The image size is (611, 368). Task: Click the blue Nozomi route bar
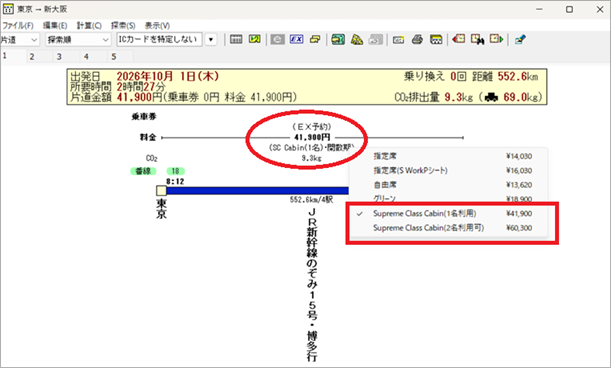257,191
